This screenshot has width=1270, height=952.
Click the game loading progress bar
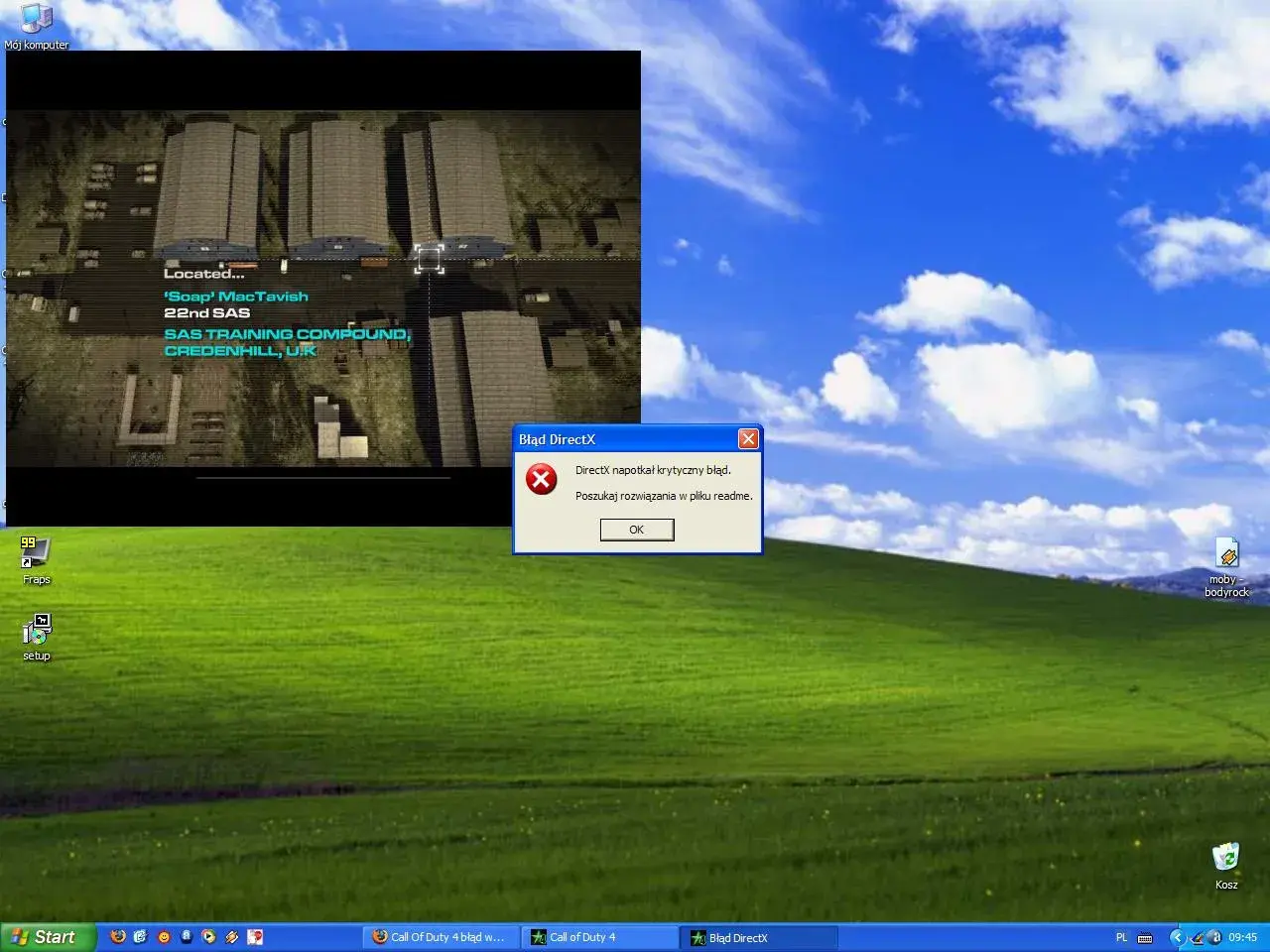click(323, 478)
